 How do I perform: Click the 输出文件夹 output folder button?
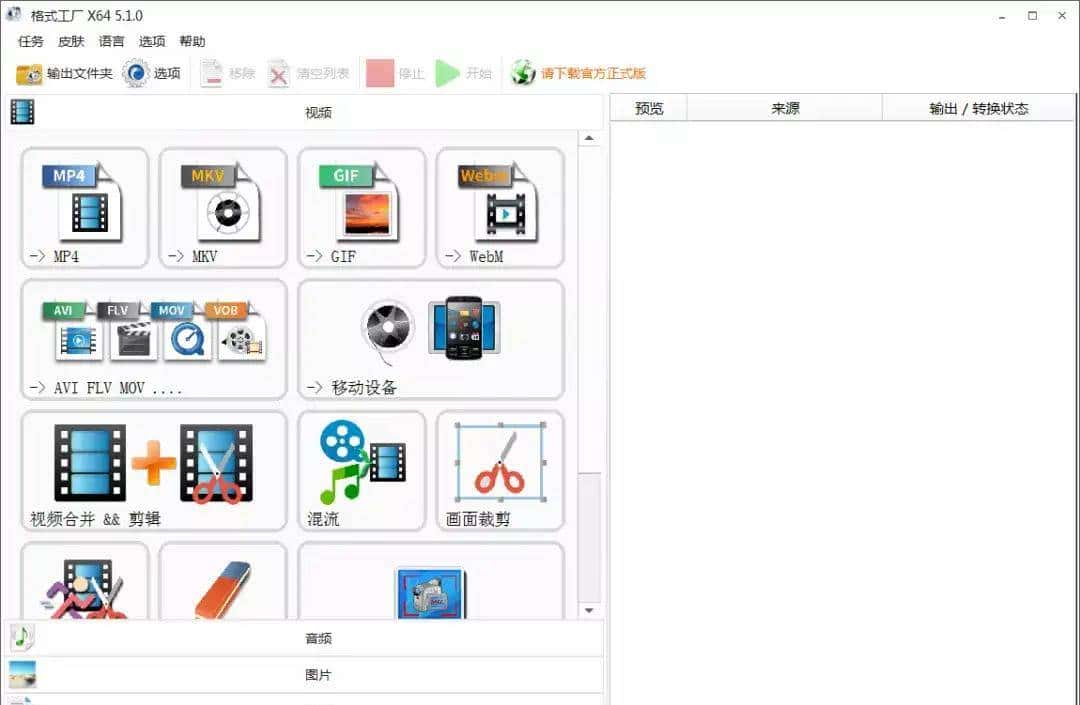pyautogui.click(x=65, y=73)
